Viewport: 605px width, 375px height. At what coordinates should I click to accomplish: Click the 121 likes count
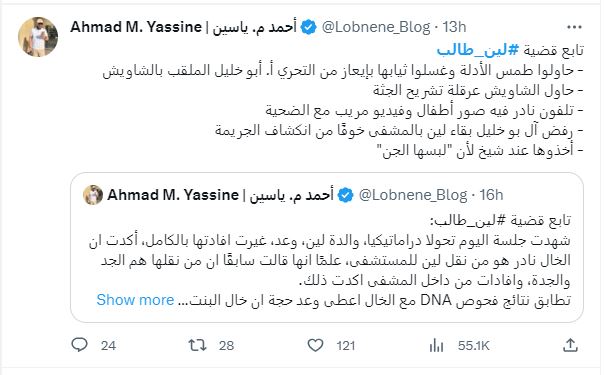tap(345, 345)
